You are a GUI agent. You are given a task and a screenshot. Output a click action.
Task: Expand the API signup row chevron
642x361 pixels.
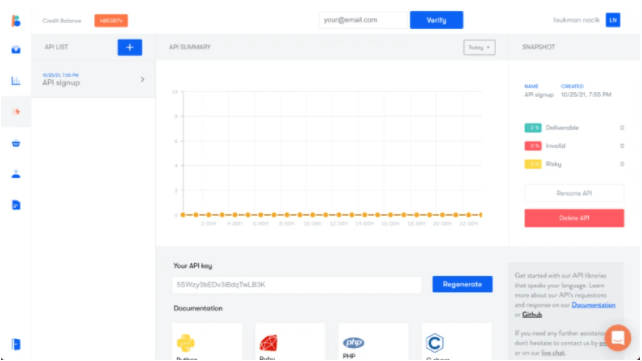click(x=142, y=79)
